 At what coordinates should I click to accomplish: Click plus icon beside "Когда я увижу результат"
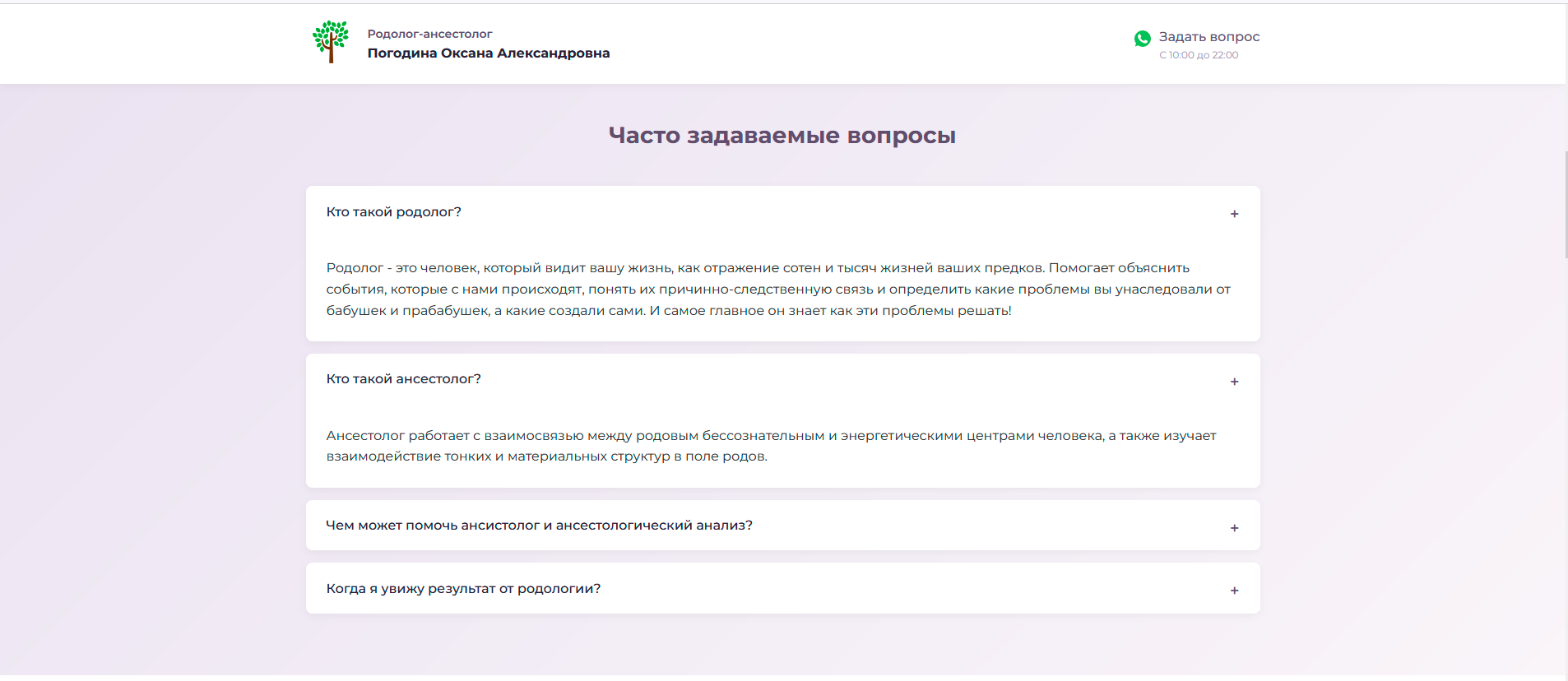coord(1234,591)
